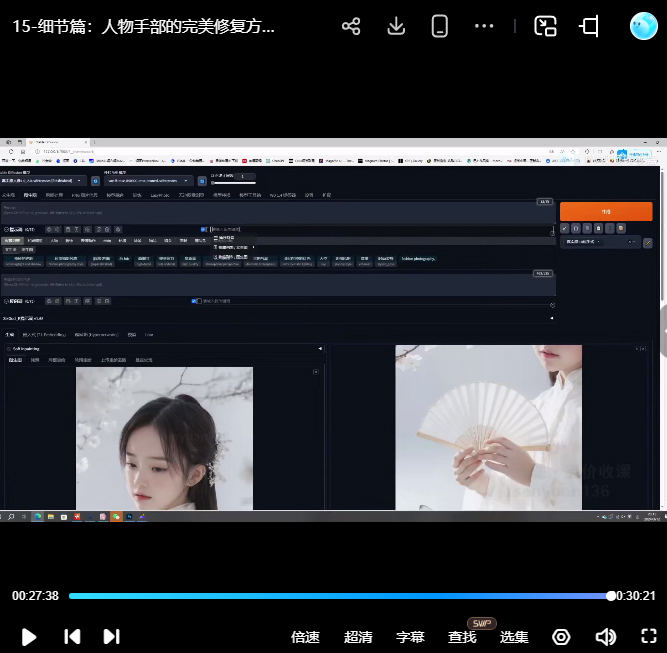Share this video using the share icon

click(x=351, y=27)
